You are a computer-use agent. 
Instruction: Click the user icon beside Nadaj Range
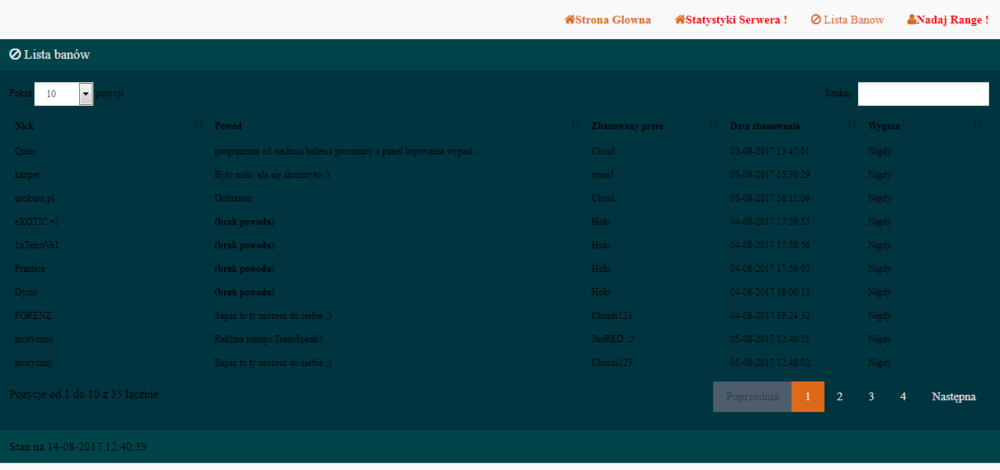(x=911, y=19)
